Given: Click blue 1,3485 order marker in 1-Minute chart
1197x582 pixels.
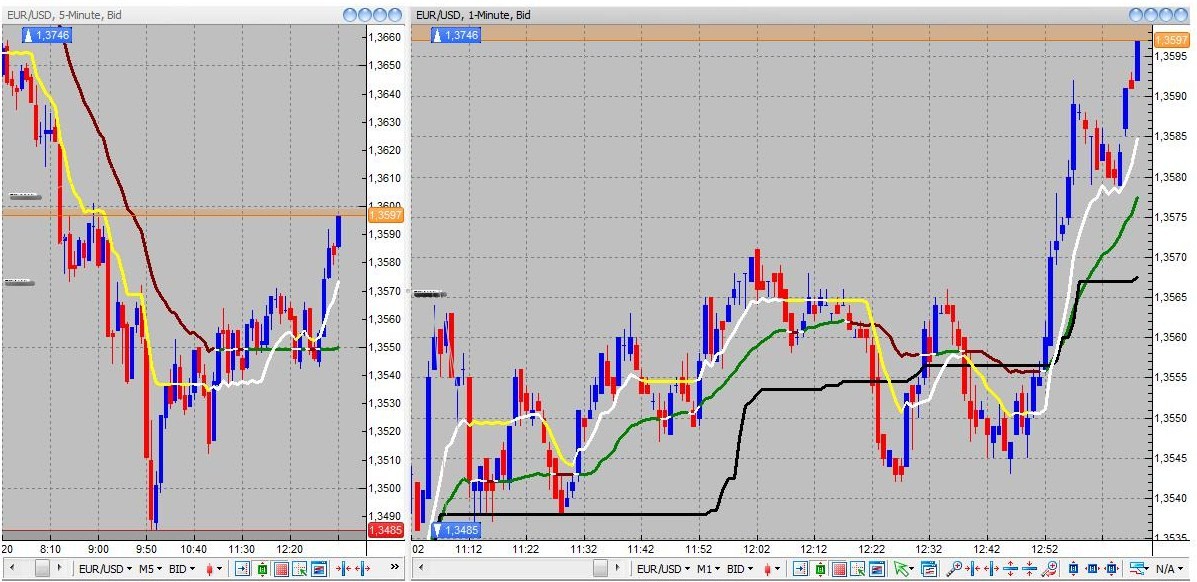Looking at the screenshot, I should pos(456,530).
